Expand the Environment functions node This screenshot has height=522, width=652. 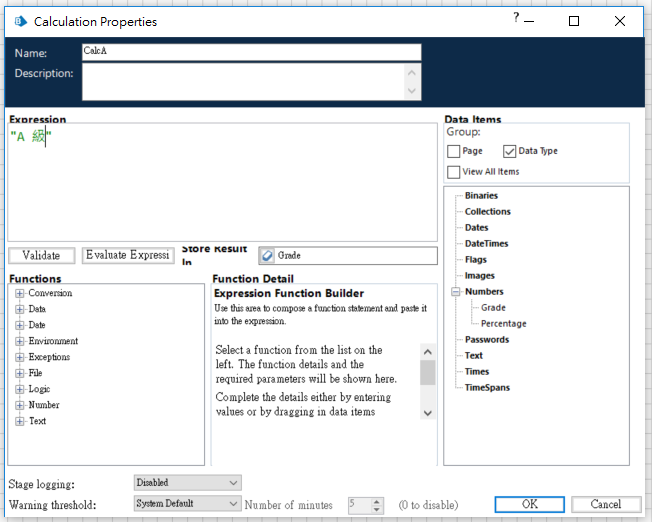coord(19,341)
